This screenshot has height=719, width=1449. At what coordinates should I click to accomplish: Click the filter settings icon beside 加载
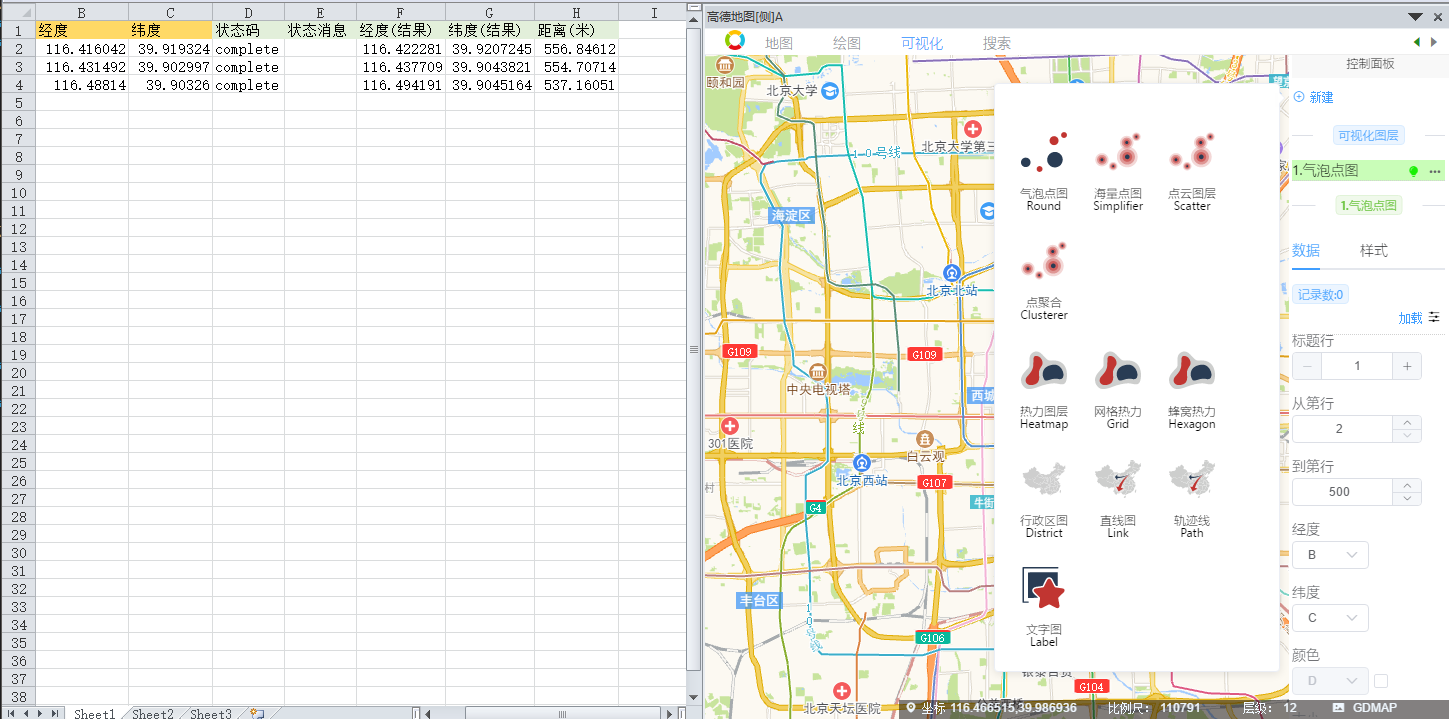pyautogui.click(x=1434, y=317)
